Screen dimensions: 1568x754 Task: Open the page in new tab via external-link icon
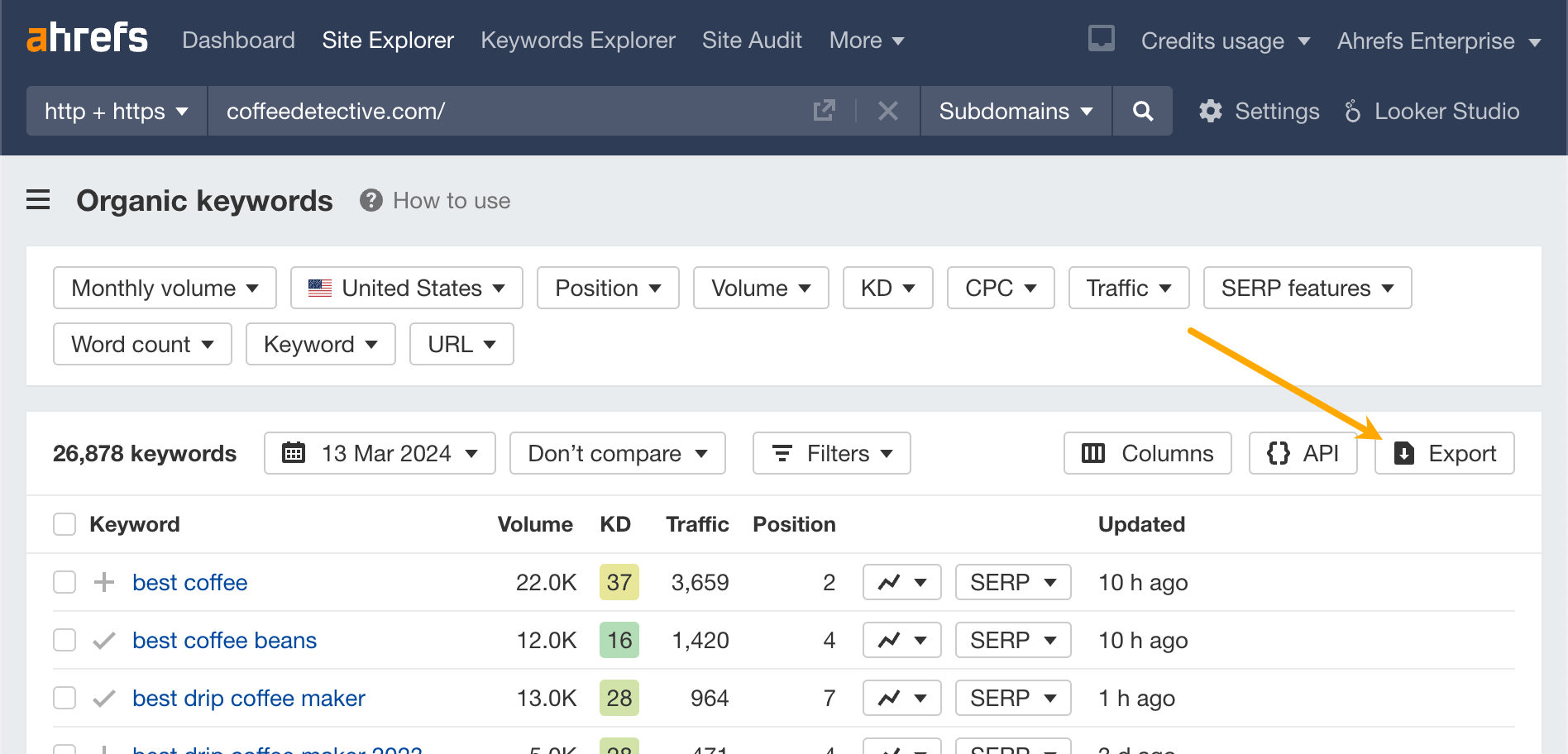click(824, 109)
